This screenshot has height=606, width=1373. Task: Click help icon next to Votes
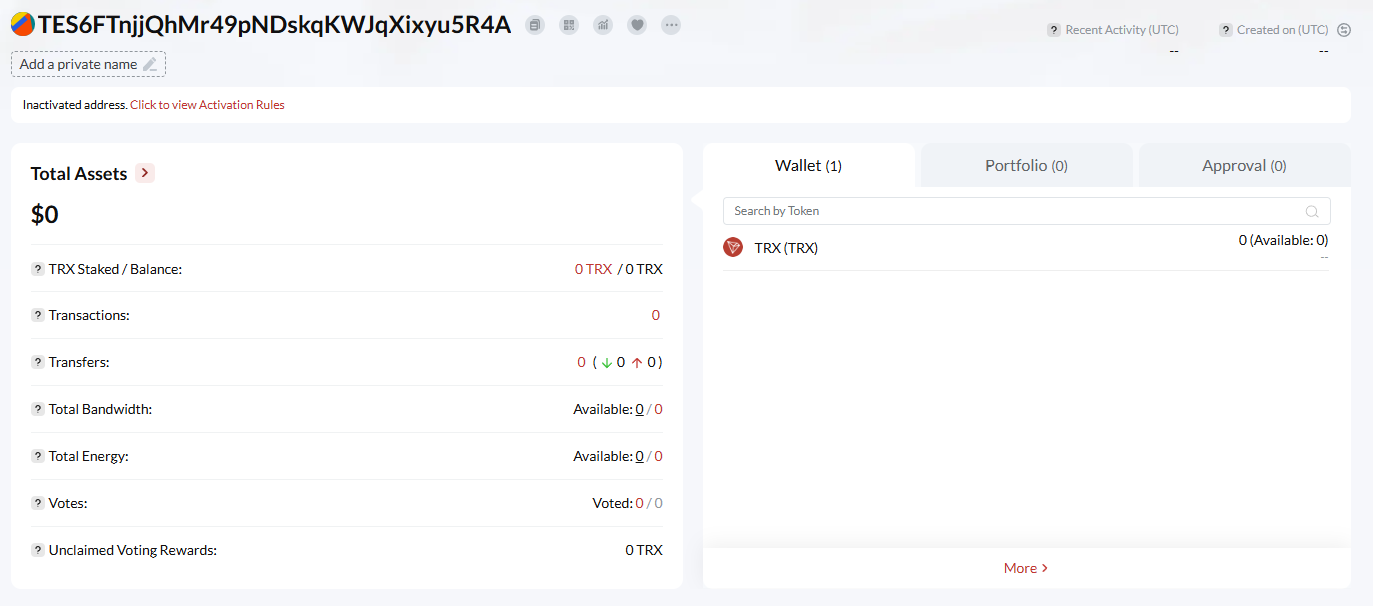[38, 503]
